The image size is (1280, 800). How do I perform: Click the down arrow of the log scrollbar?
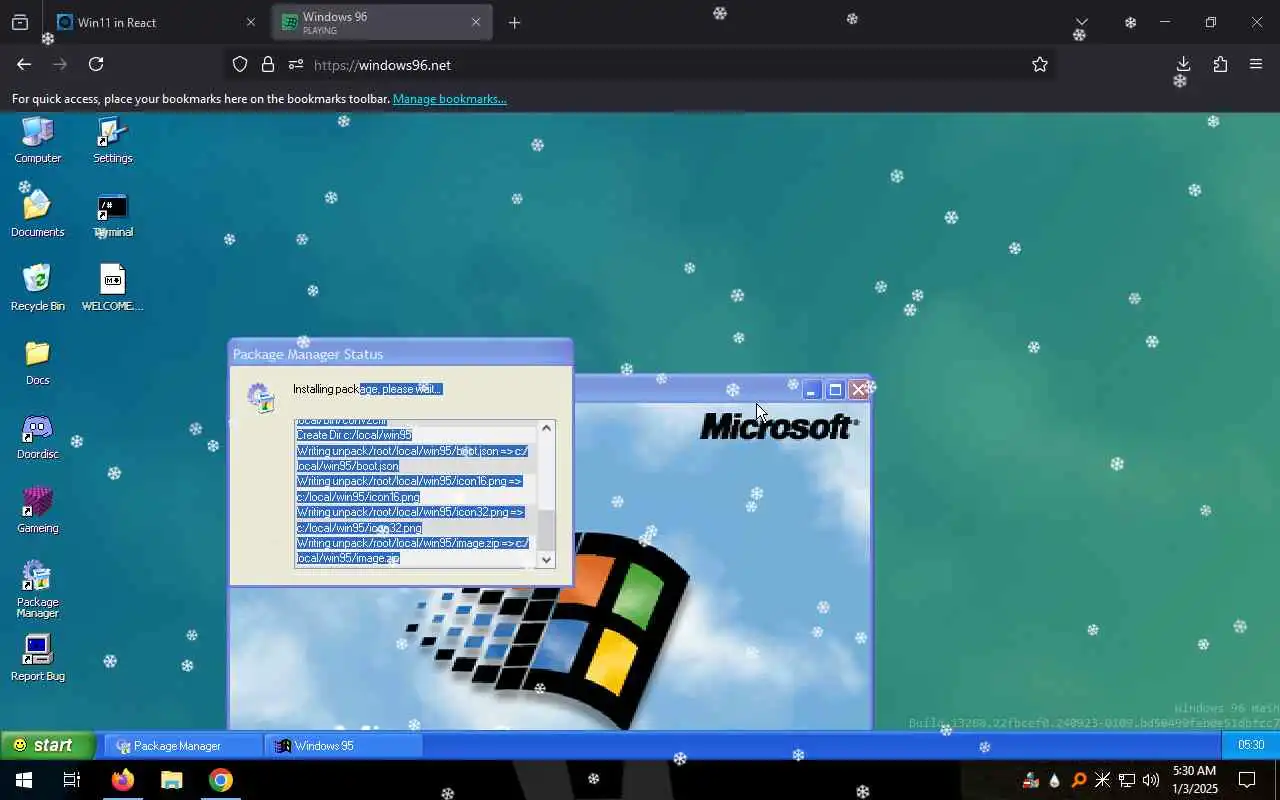coord(546,560)
